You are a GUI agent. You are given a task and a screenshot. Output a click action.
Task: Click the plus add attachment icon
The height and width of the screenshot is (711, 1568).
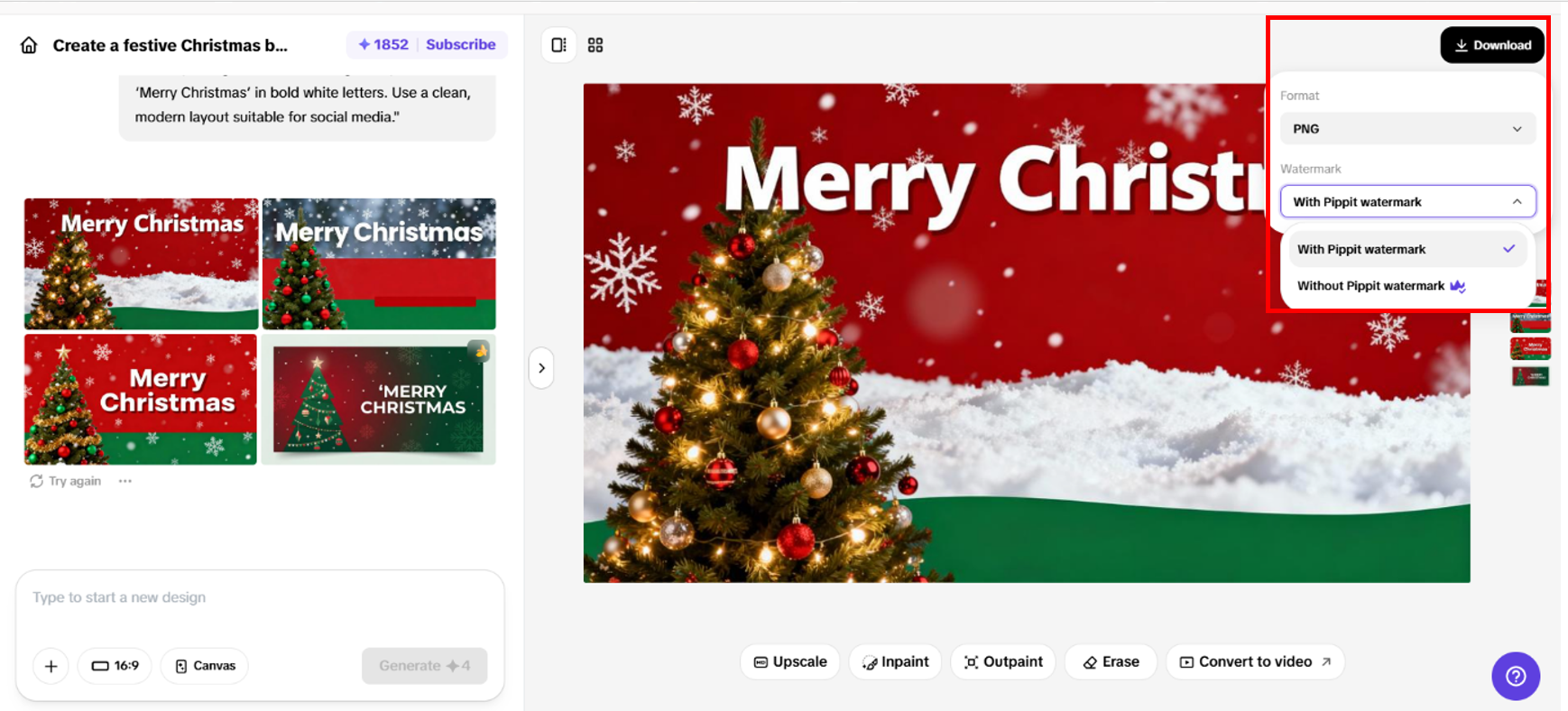point(51,666)
